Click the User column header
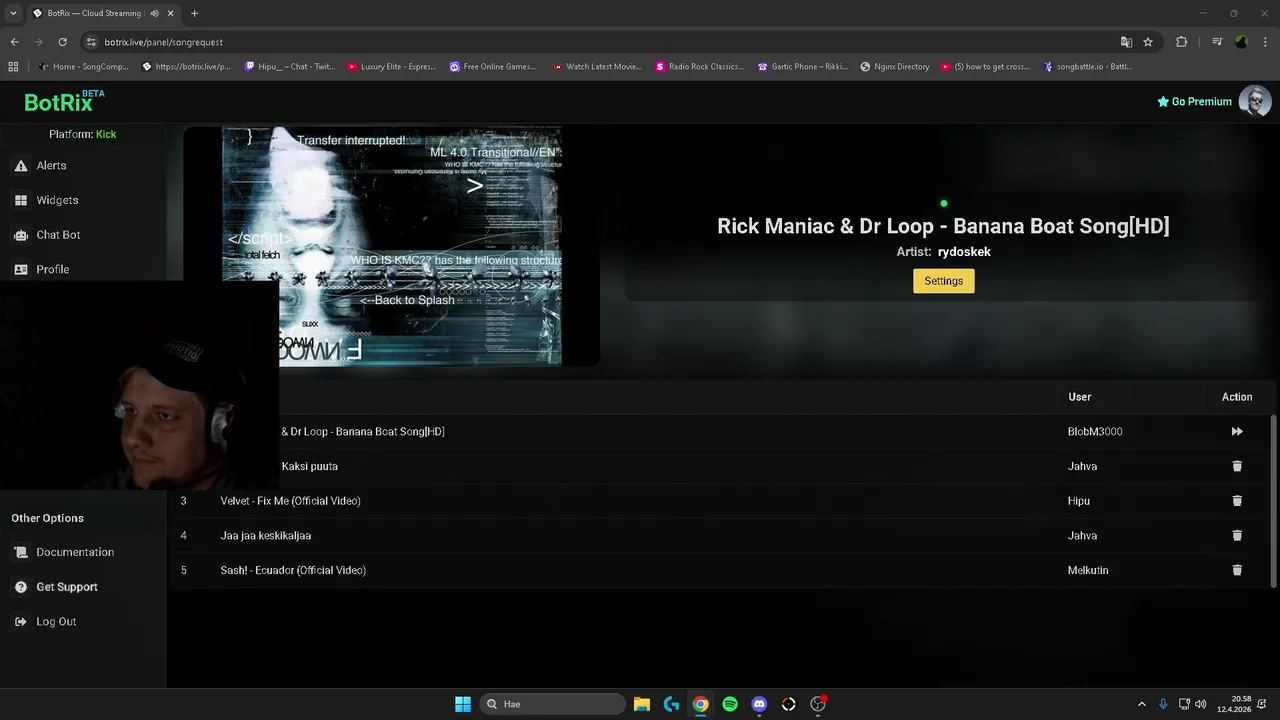1280x720 pixels. 1080,397
